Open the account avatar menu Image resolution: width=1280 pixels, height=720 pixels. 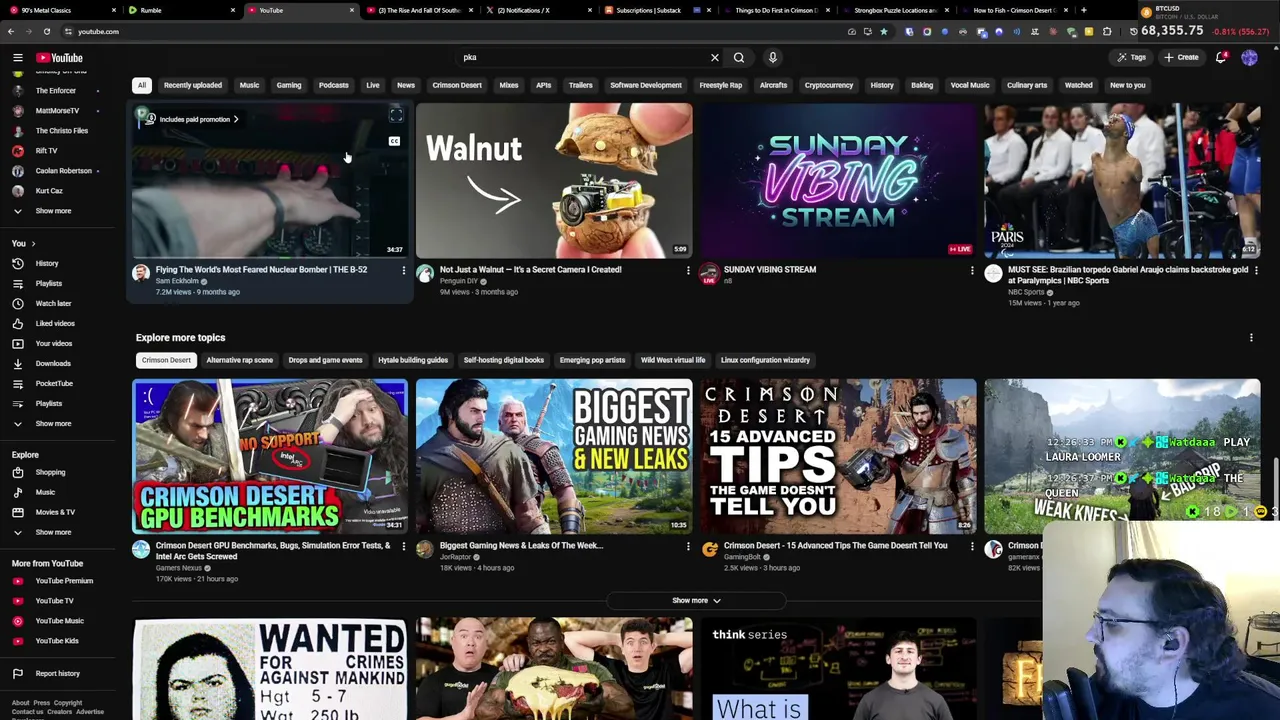tap(1250, 57)
